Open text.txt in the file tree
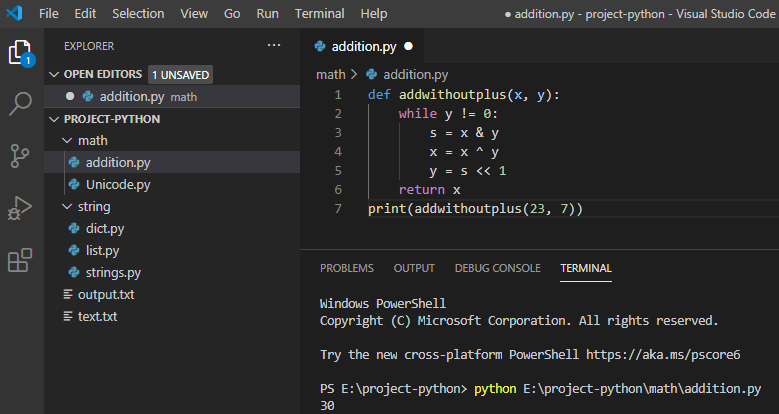 click(172, 316)
